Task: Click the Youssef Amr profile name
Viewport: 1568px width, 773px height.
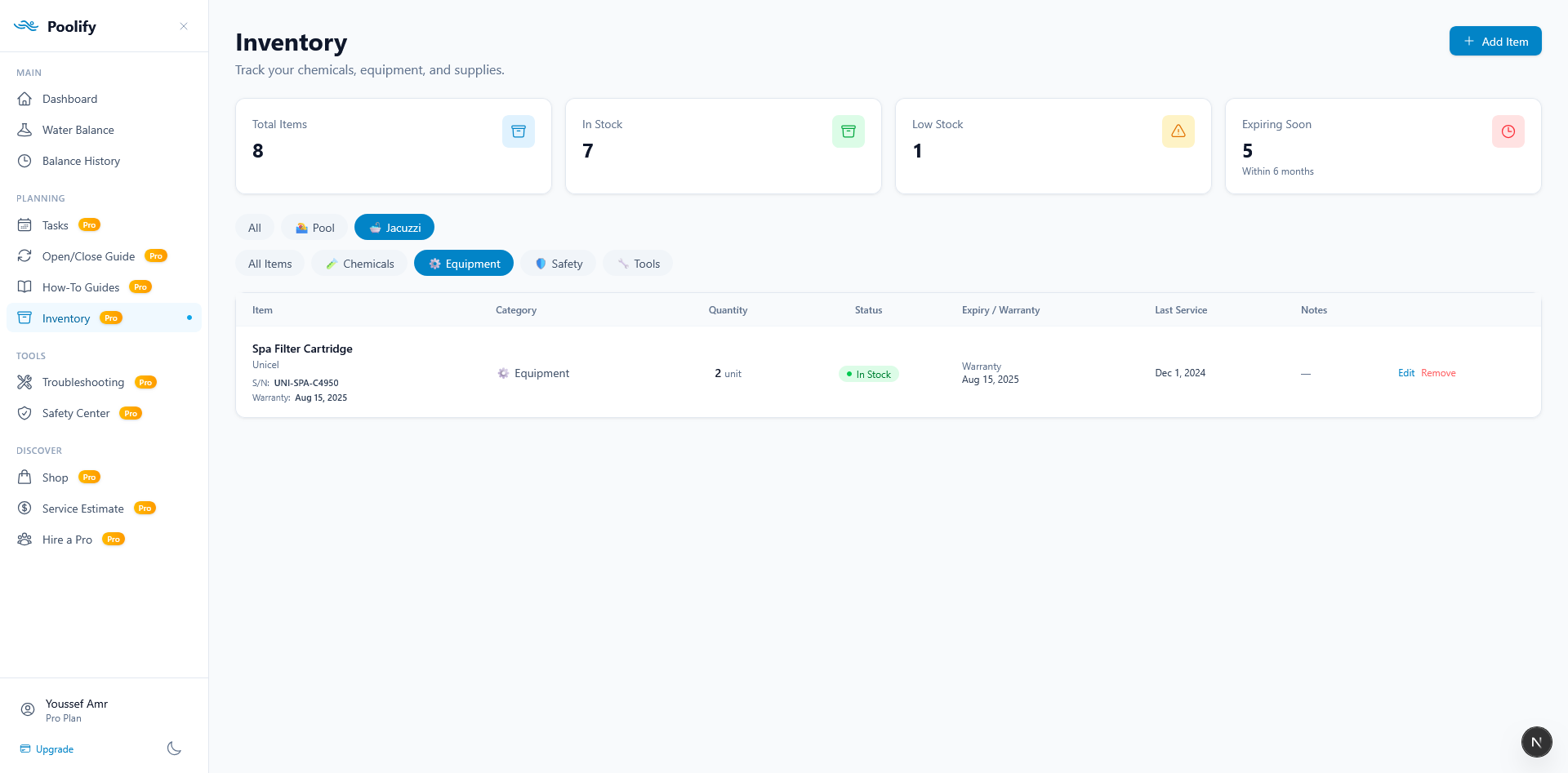Action: (x=77, y=704)
